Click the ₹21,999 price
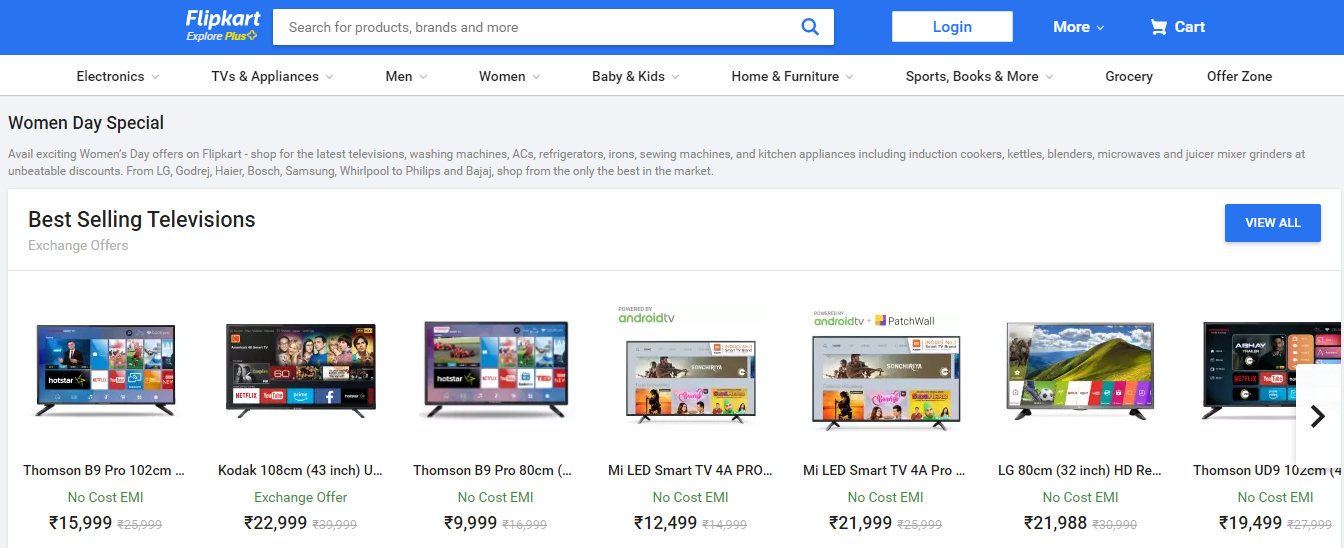 [x=860, y=522]
